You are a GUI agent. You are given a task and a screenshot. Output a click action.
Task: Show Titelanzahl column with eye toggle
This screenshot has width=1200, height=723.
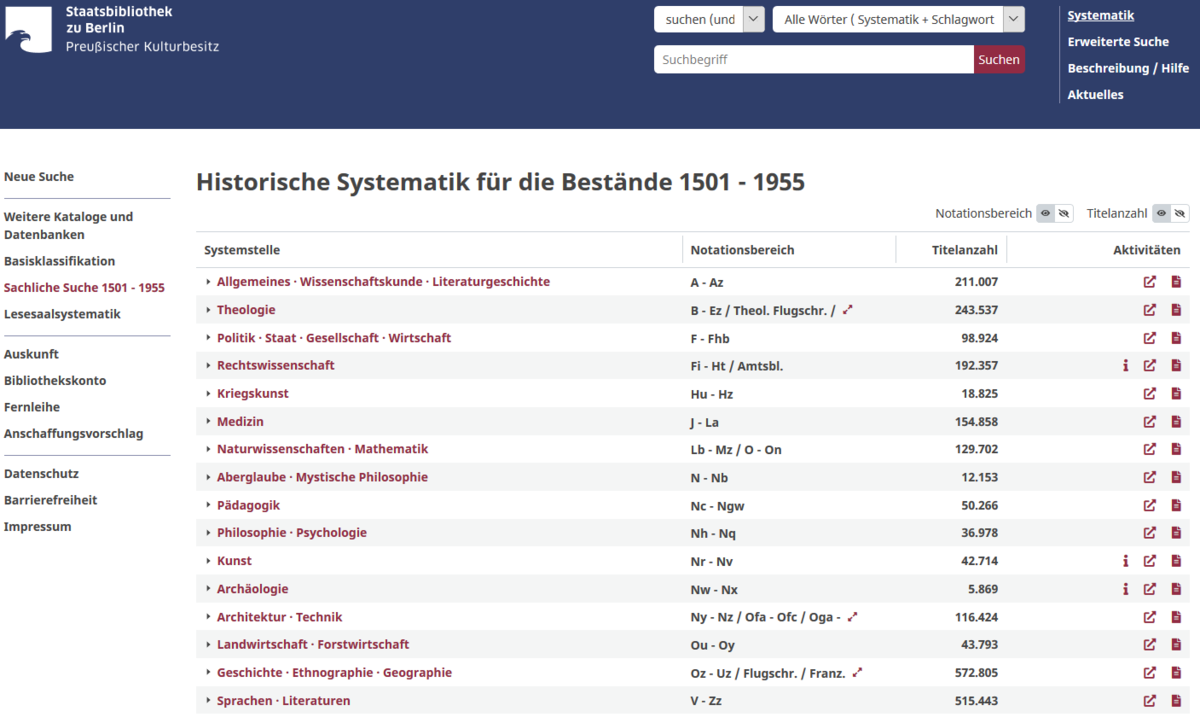tap(1161, 213)
